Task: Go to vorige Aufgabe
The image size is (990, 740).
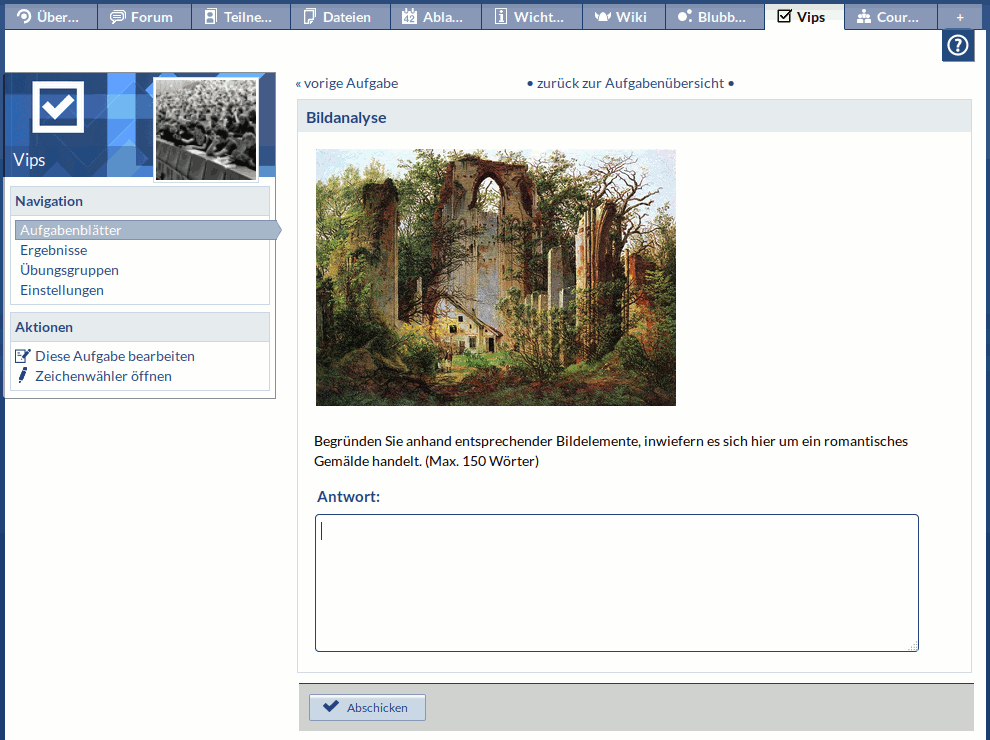Action: pos(347,83)
